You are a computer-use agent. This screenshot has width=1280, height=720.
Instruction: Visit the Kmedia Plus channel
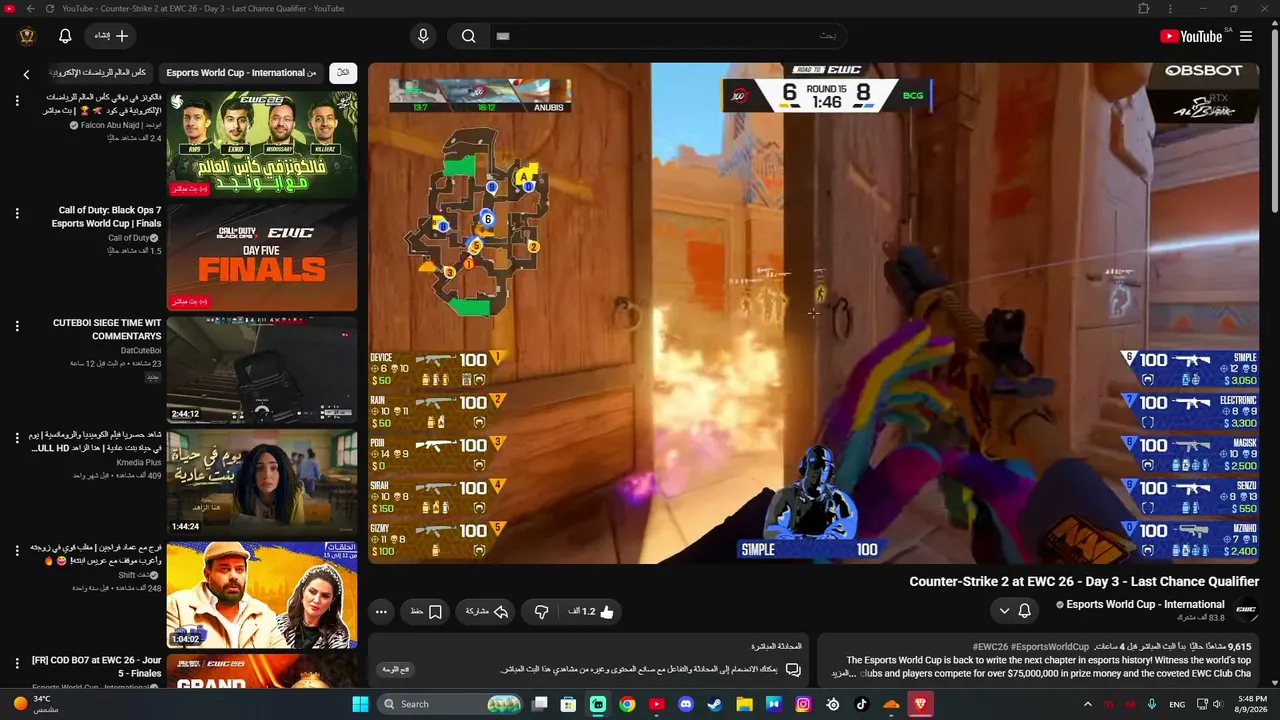click(x=139, y=463)
